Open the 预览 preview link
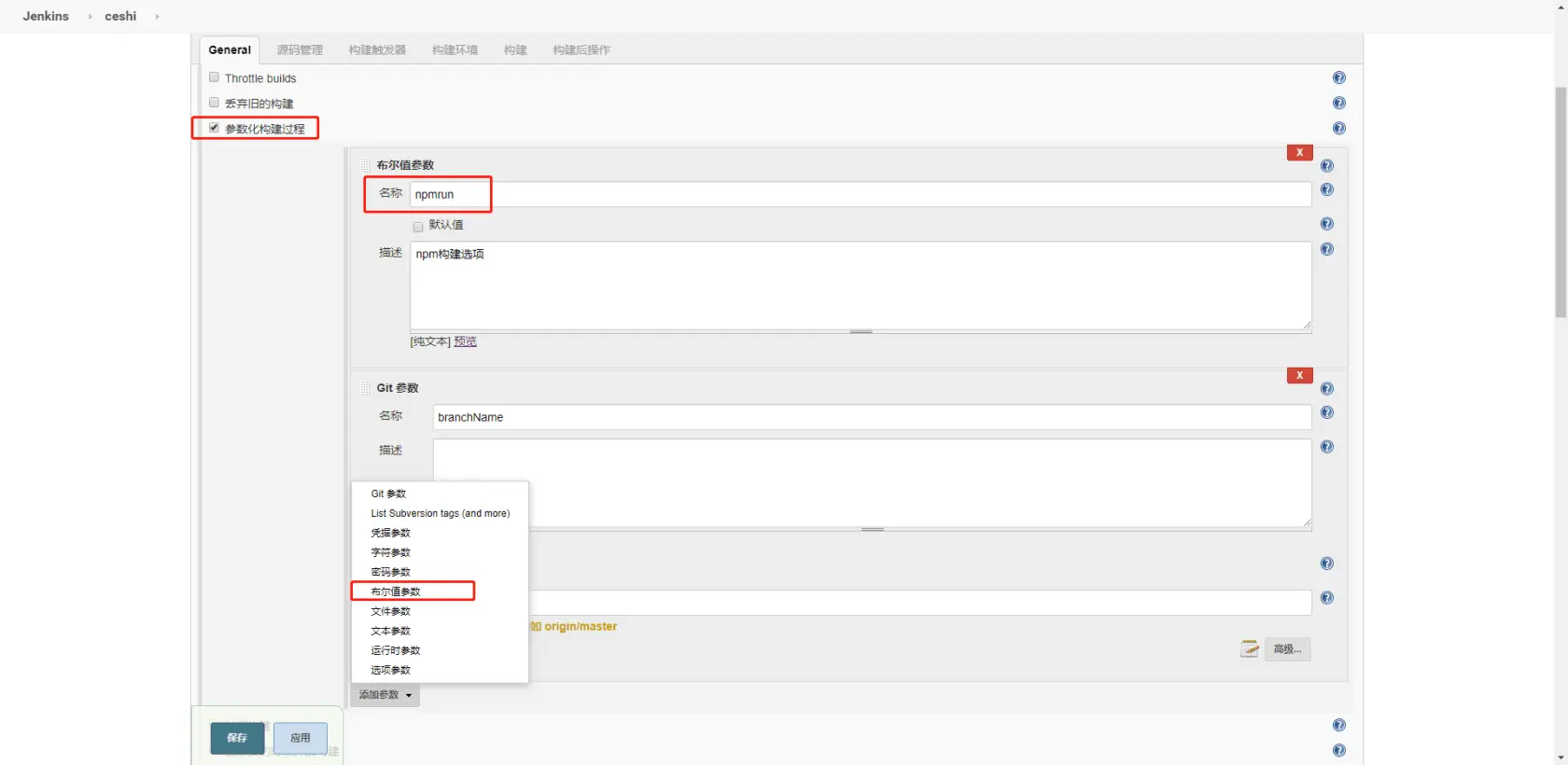Image resolution: width=1568 pixels, height=765 pixels. point(465,341)
